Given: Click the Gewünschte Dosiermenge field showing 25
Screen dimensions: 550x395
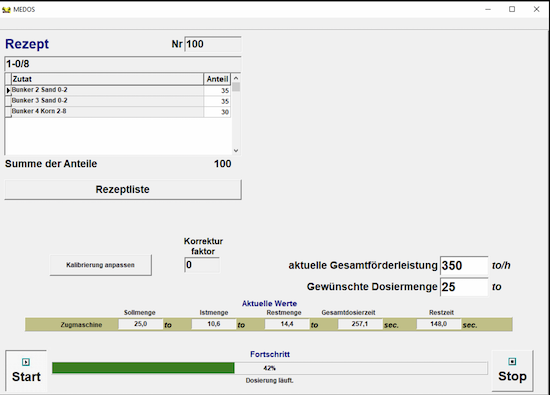Looking at the screenshot, I should [x=464, y=287].
